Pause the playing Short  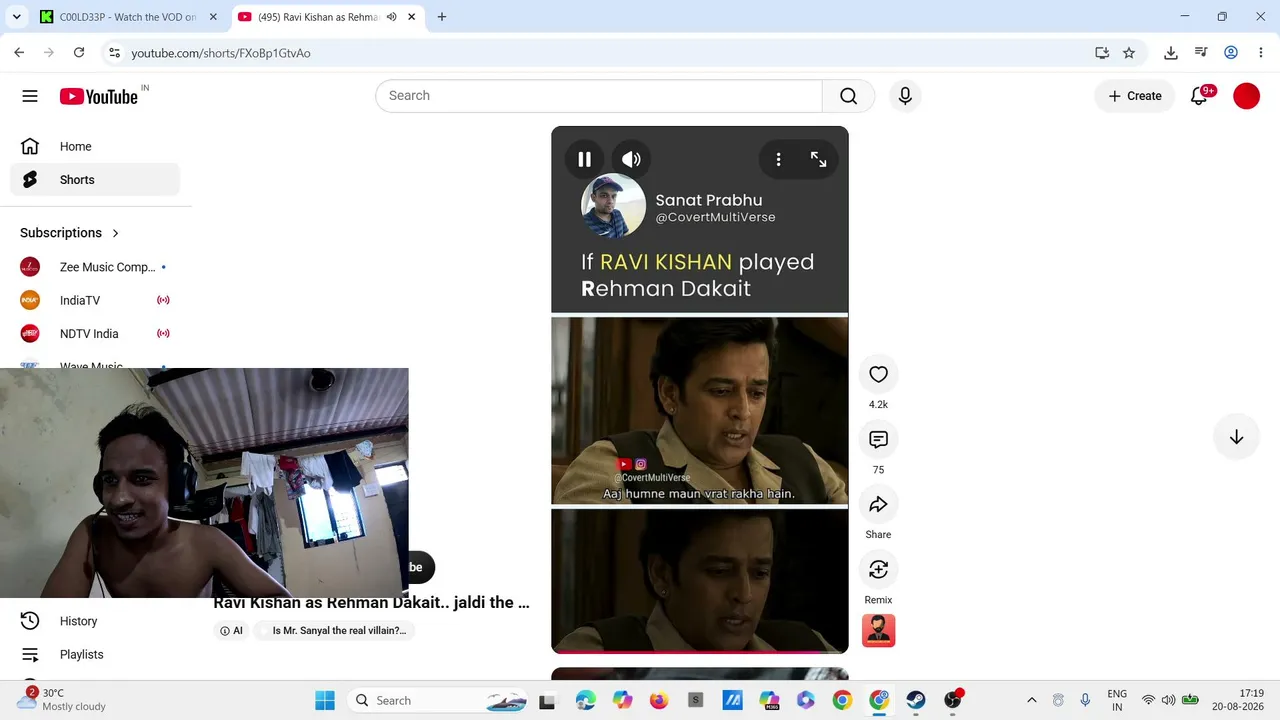point(584,159)
